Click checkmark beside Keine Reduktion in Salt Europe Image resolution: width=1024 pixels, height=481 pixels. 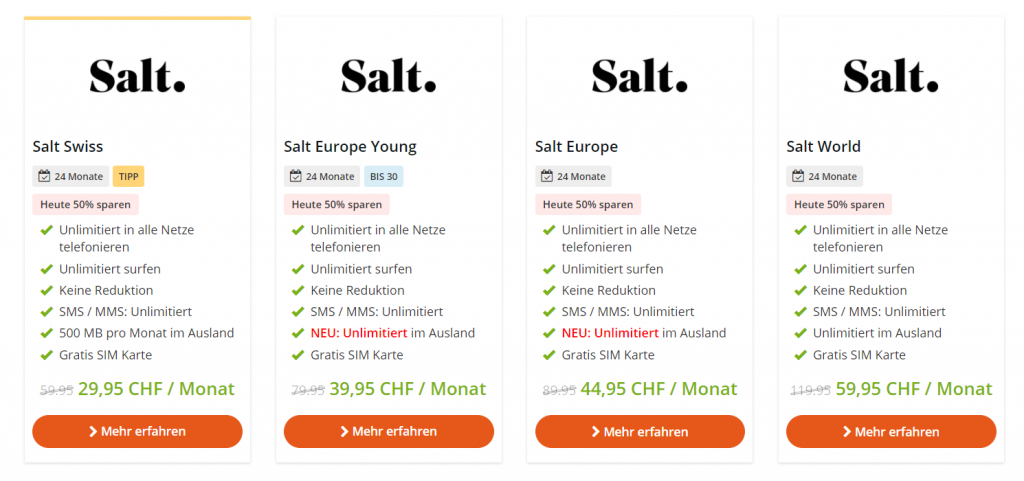549,291
